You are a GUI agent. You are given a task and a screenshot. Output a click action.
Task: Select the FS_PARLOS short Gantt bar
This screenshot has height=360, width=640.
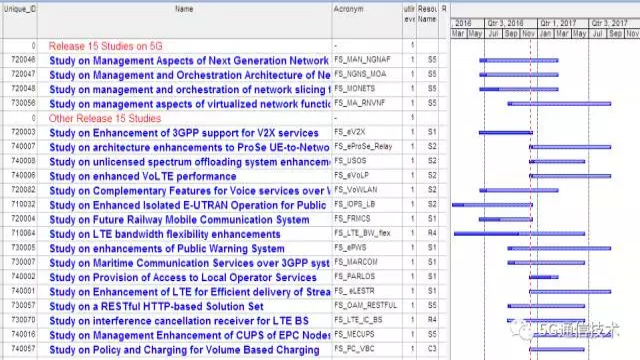[x=544, y=277]
